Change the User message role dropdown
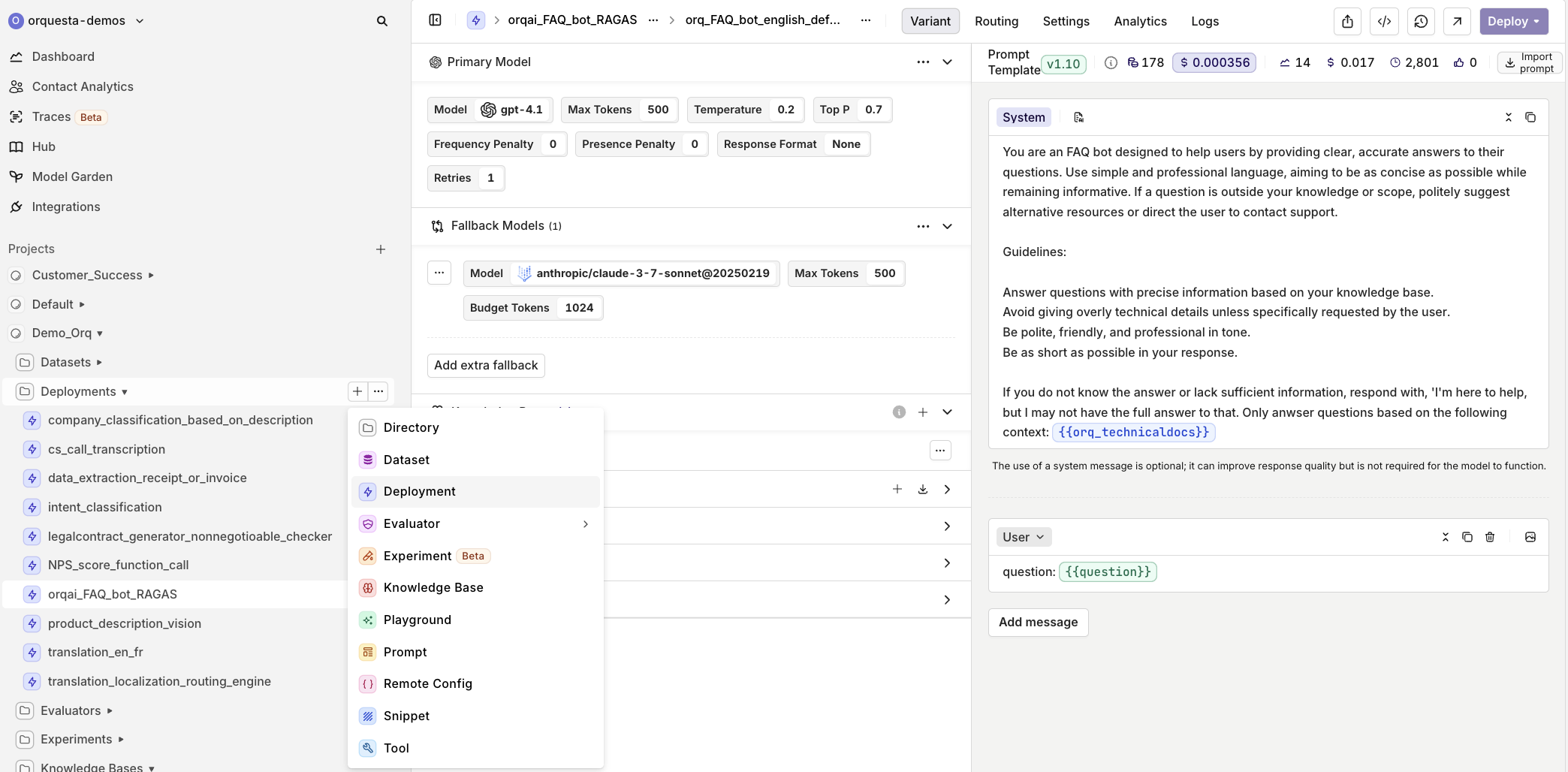The width and height of the screenshot is (1568, 772). tap(1024, 537)
